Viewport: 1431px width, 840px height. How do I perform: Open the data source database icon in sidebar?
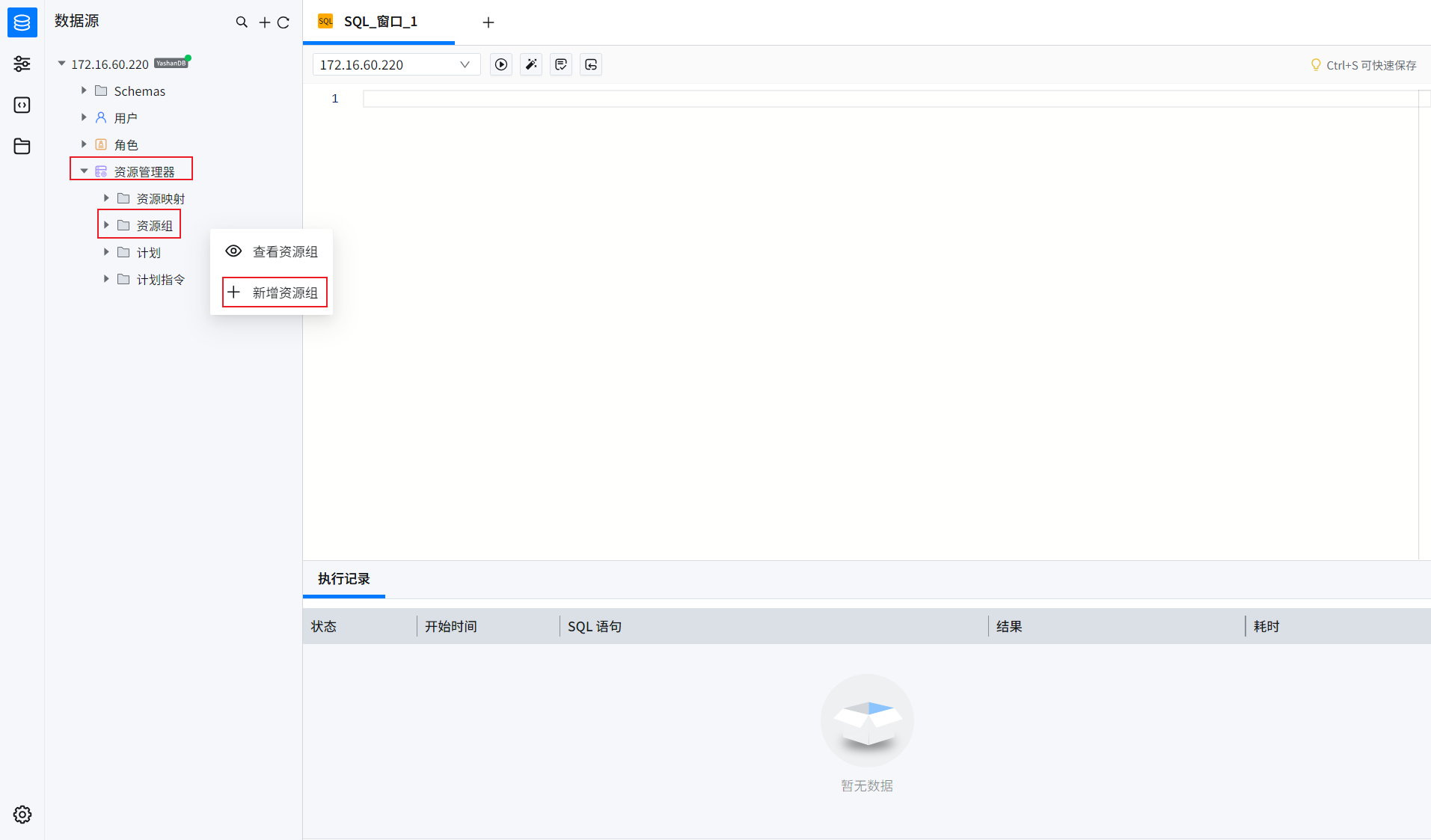pyautogui.click(x=22, y=22)
